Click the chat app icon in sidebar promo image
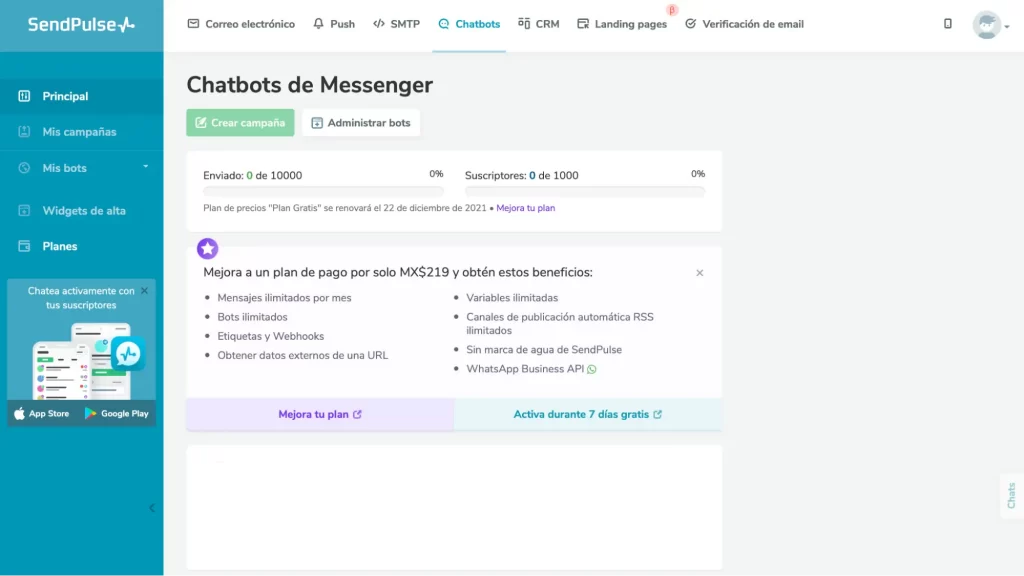The width and height of the screenshot is (1024, 576). click(127, 353)
